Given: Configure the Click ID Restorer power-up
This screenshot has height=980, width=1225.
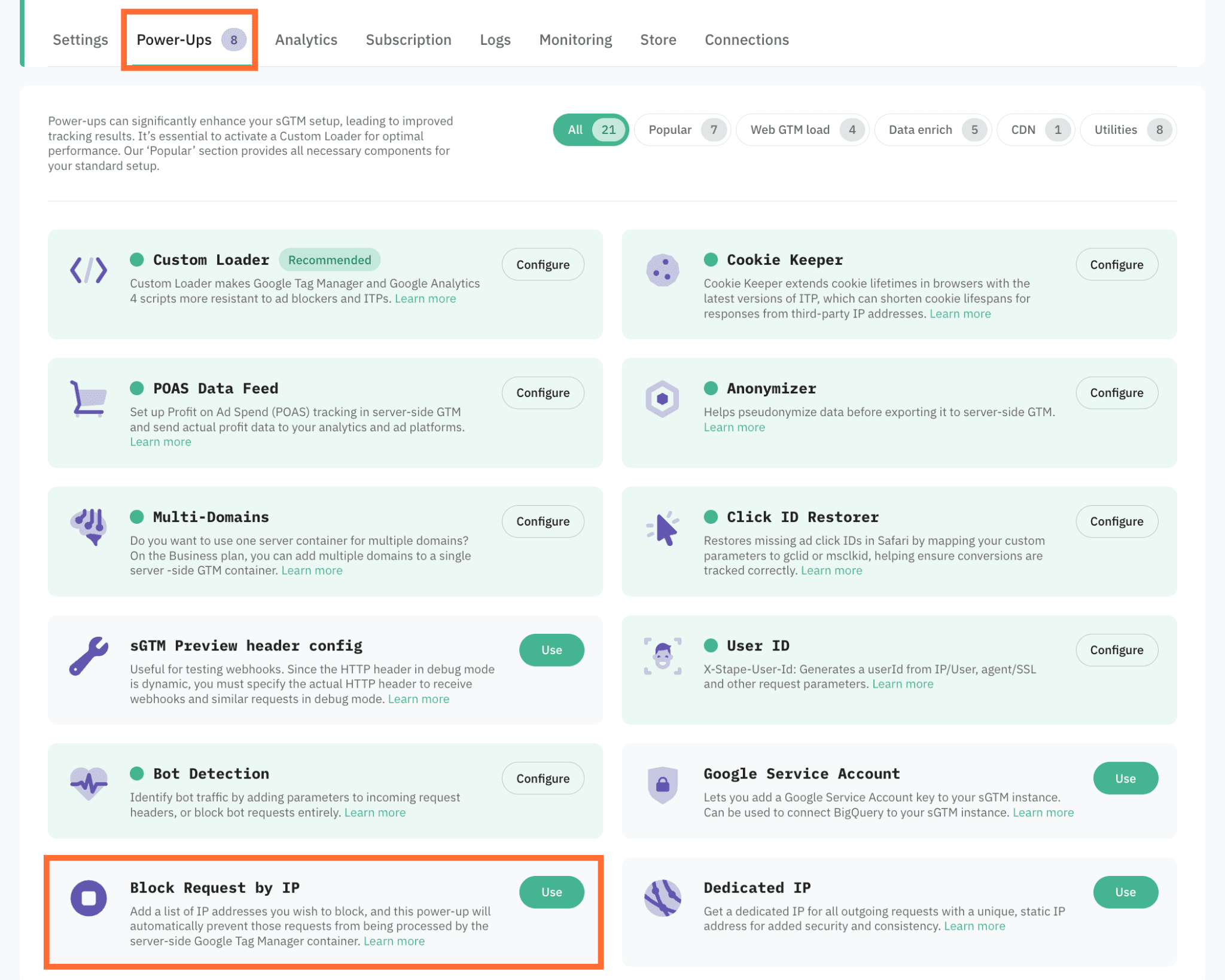Looking at the screenshot, I should tap(1116, 521).
